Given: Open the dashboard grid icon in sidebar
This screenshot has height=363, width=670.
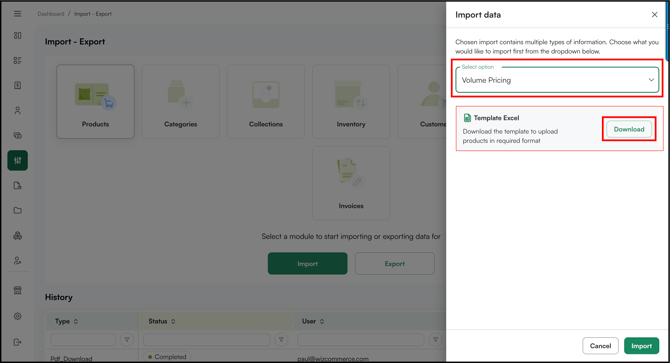Looking at the screenshot, I should click(18, 35).
